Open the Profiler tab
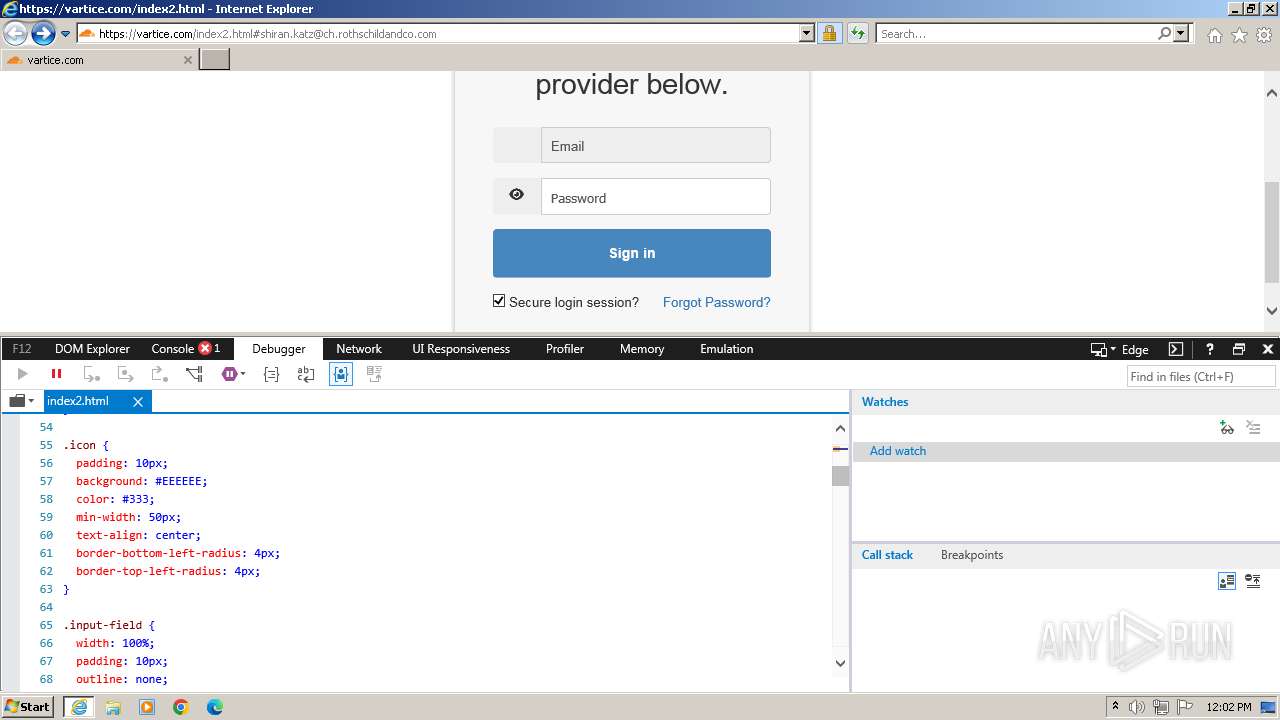Viewport: 1280px width, 720px height. pos(565,349)
